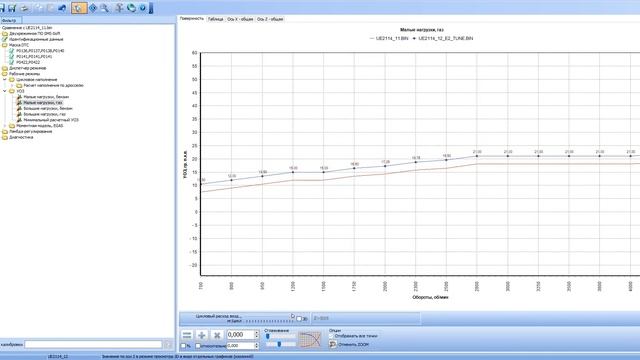Click the cancel ZOOM icon
The height and width of the screenshot is (360, 640).
coord(333,344)
